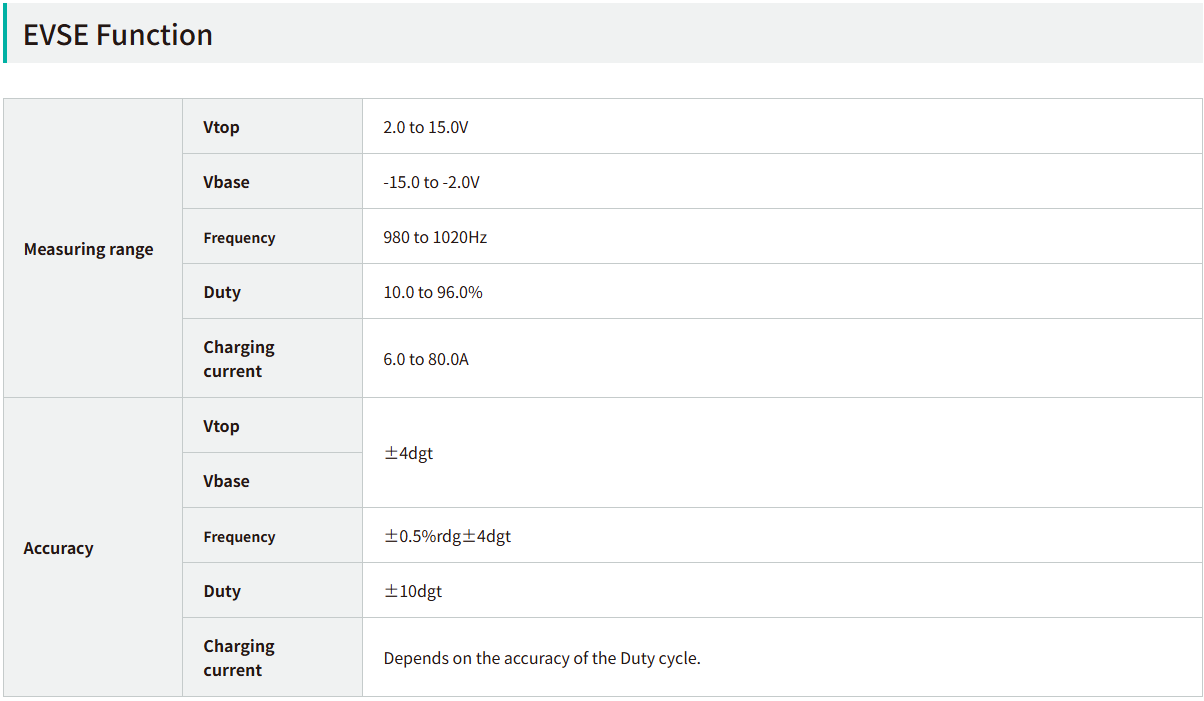
Task: Select the 2.0 to 15.0V value
Action: click(426, 128)
